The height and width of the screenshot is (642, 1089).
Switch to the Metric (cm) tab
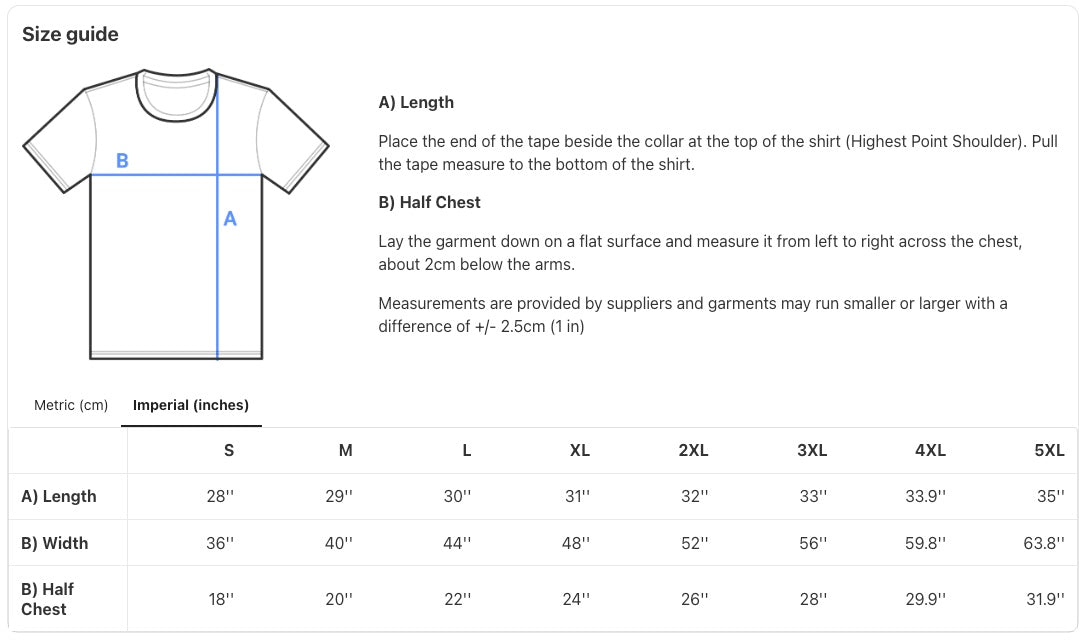pos(71,405)
